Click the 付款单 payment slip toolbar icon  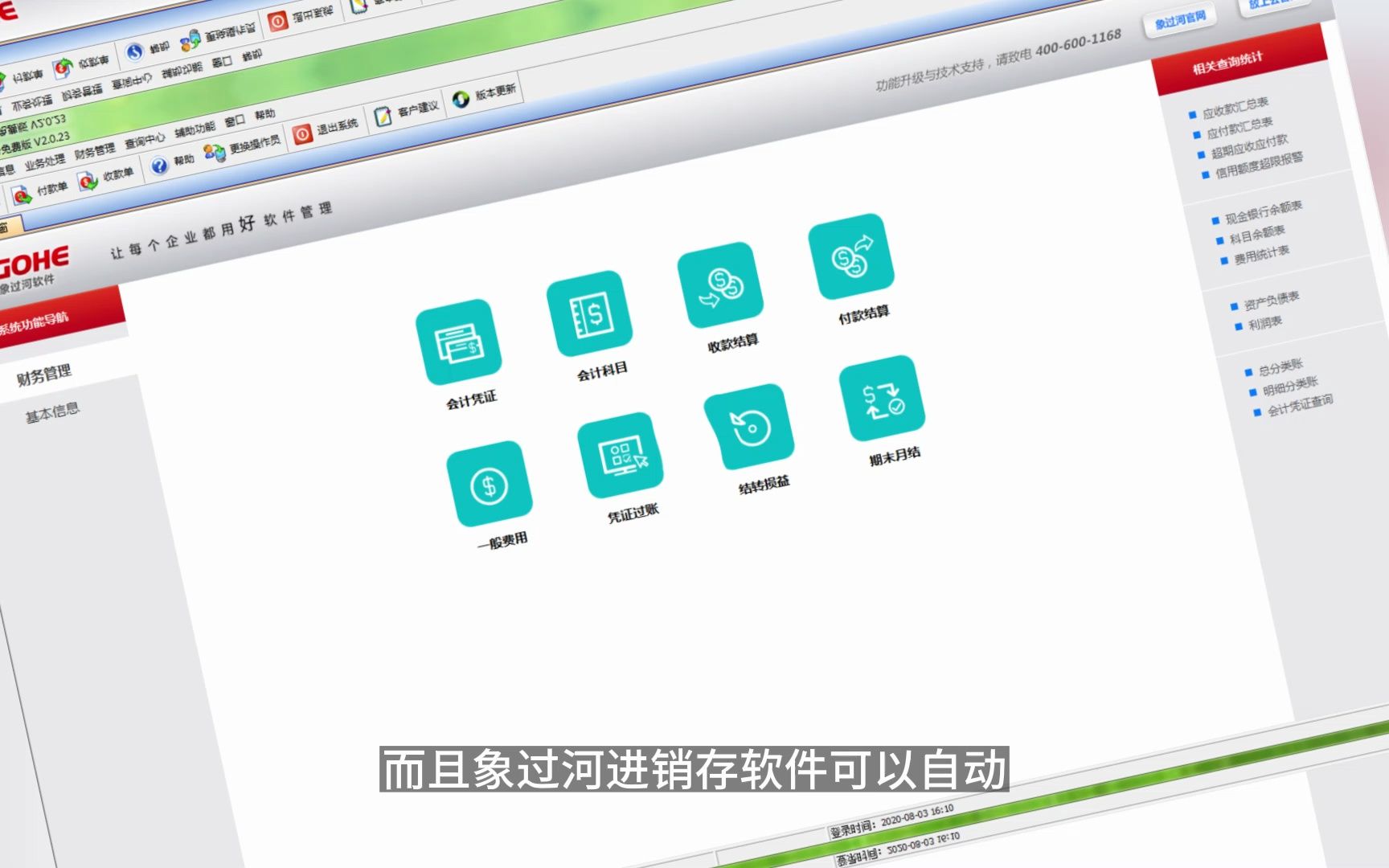coord(47,190)
